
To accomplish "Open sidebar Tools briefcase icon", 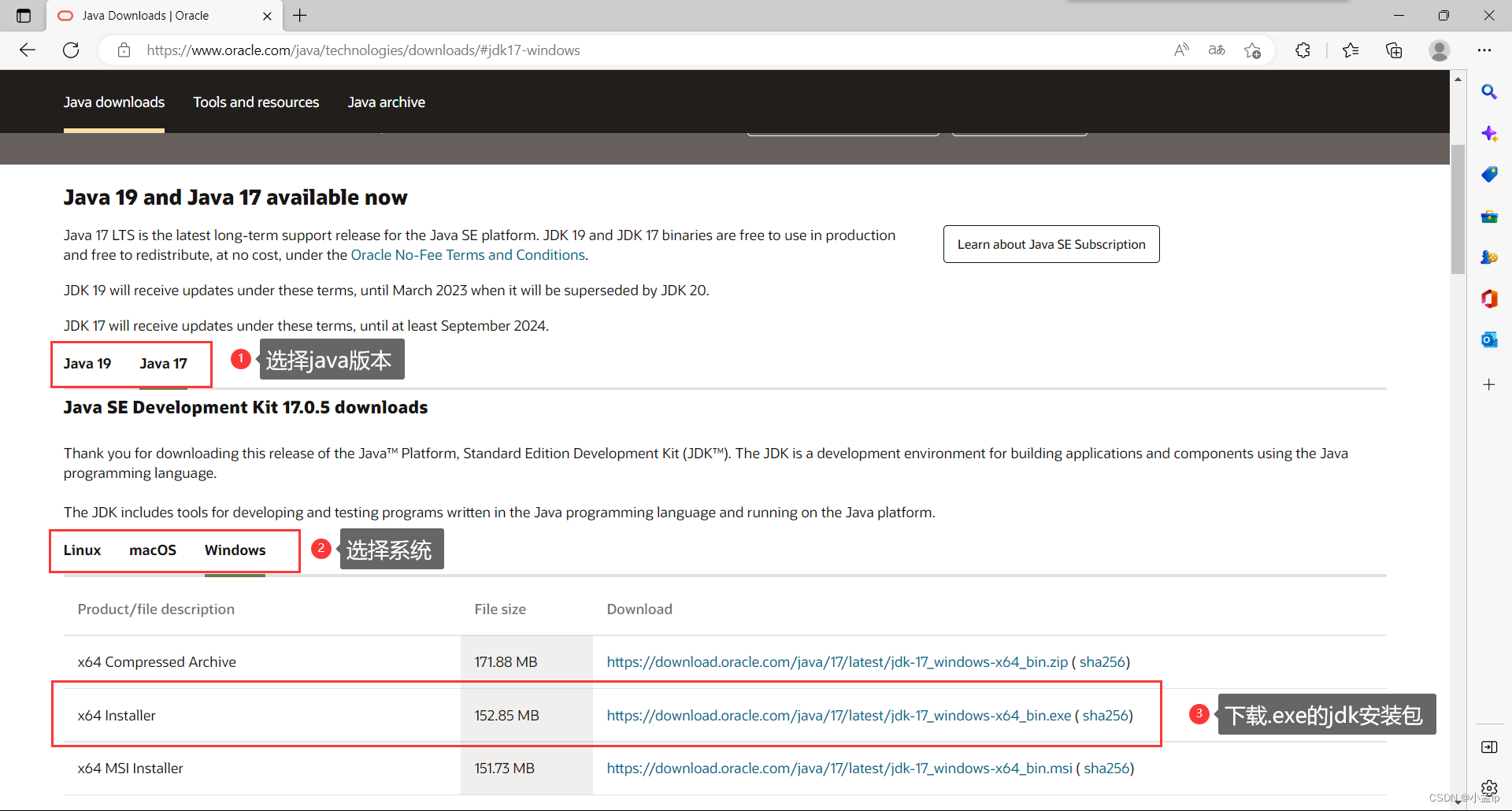I will point(1489,216).
